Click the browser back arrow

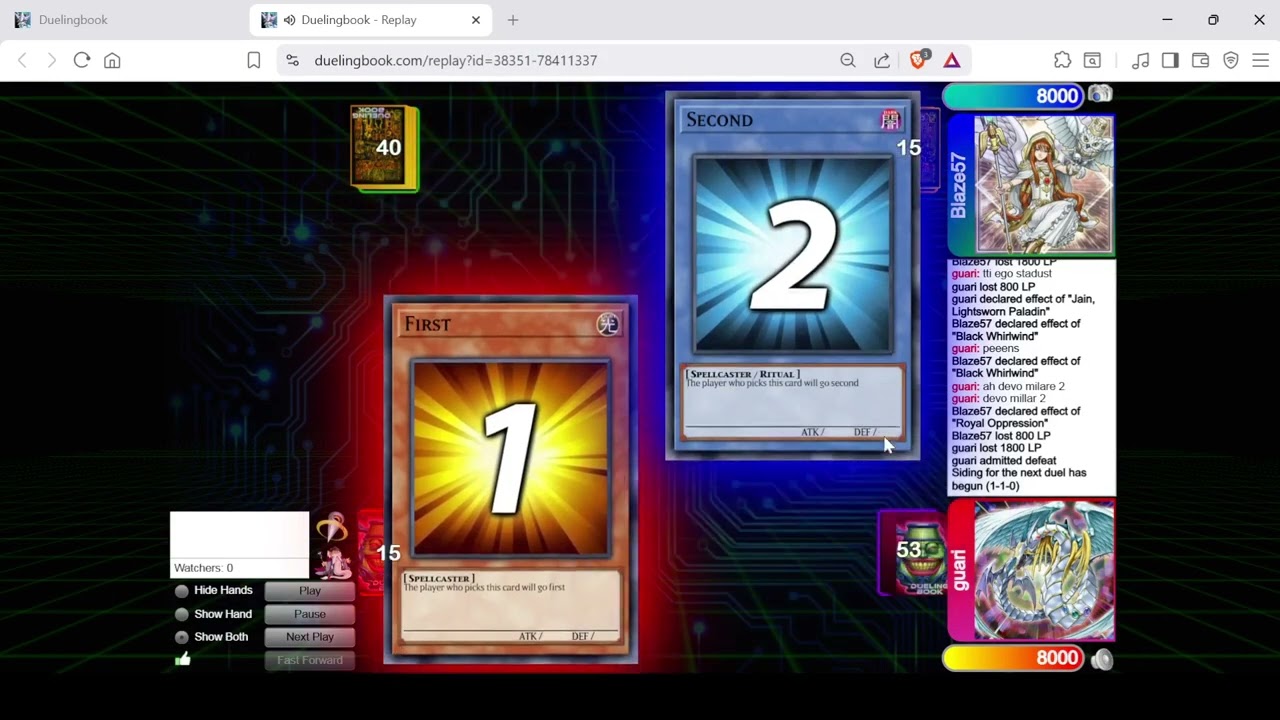tap(22, 60)
